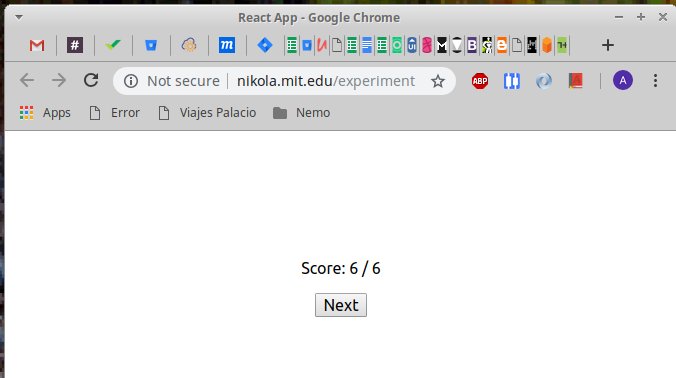View site information for Not secure
This screenshot has width=676, height=378.
pyautogui.click(x=131, y=81)
